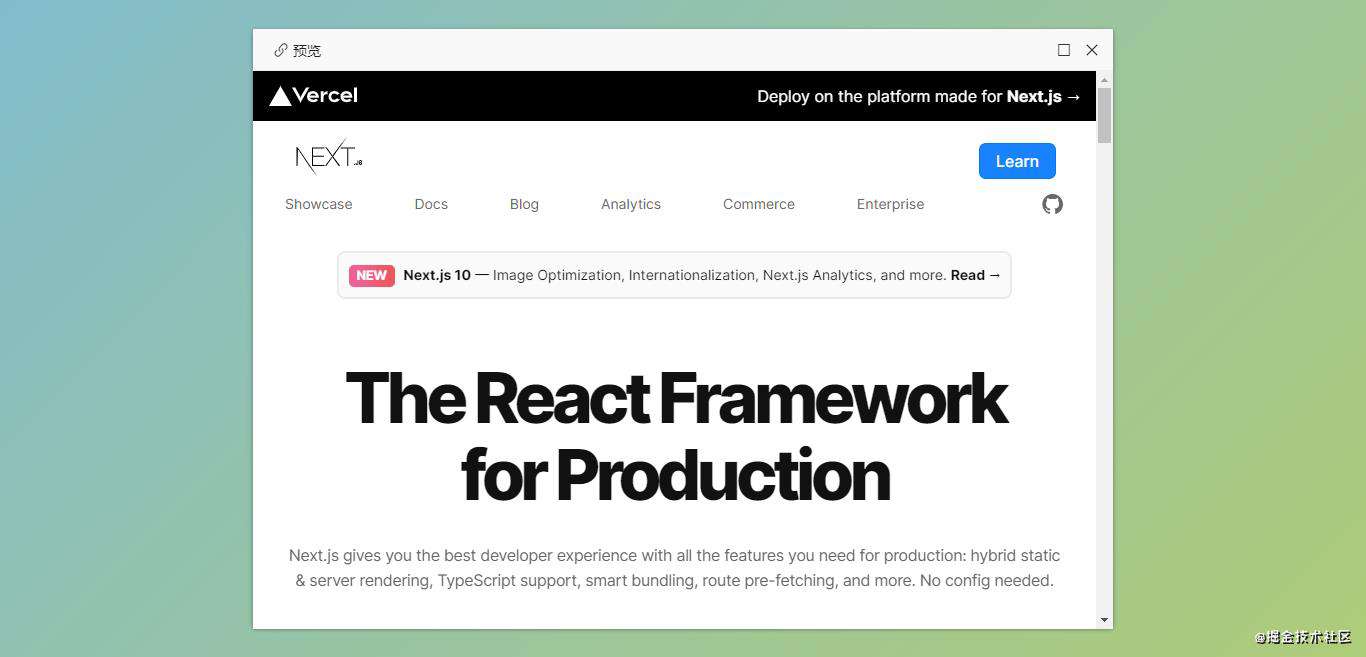
Task: Click the link icon beside 预览 title
Action: point(281,50)
